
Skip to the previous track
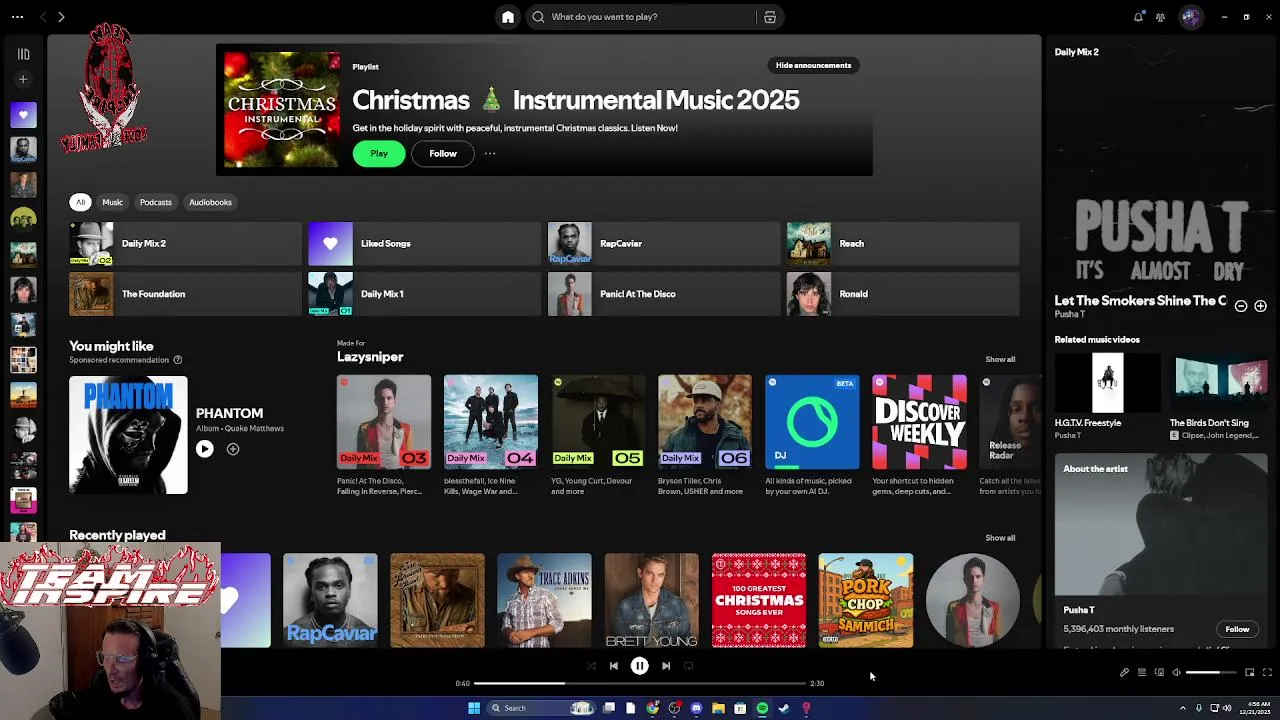[x=614, y=666]
